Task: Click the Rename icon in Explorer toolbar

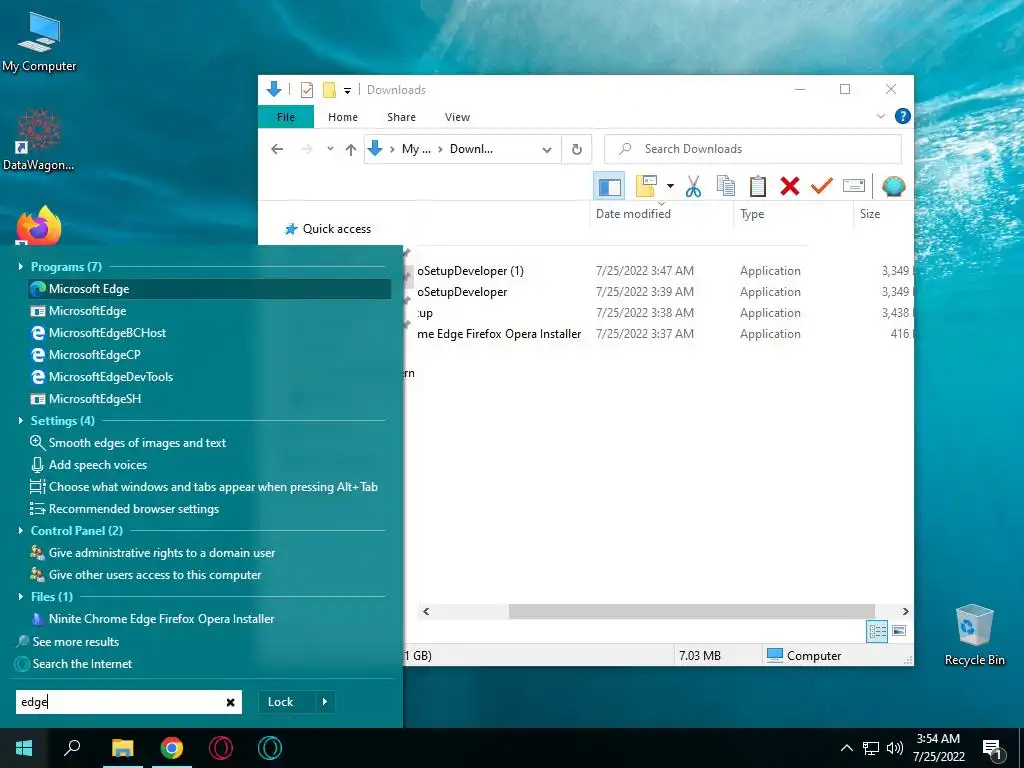Action: pyautogui.click(x=854, y=186)
